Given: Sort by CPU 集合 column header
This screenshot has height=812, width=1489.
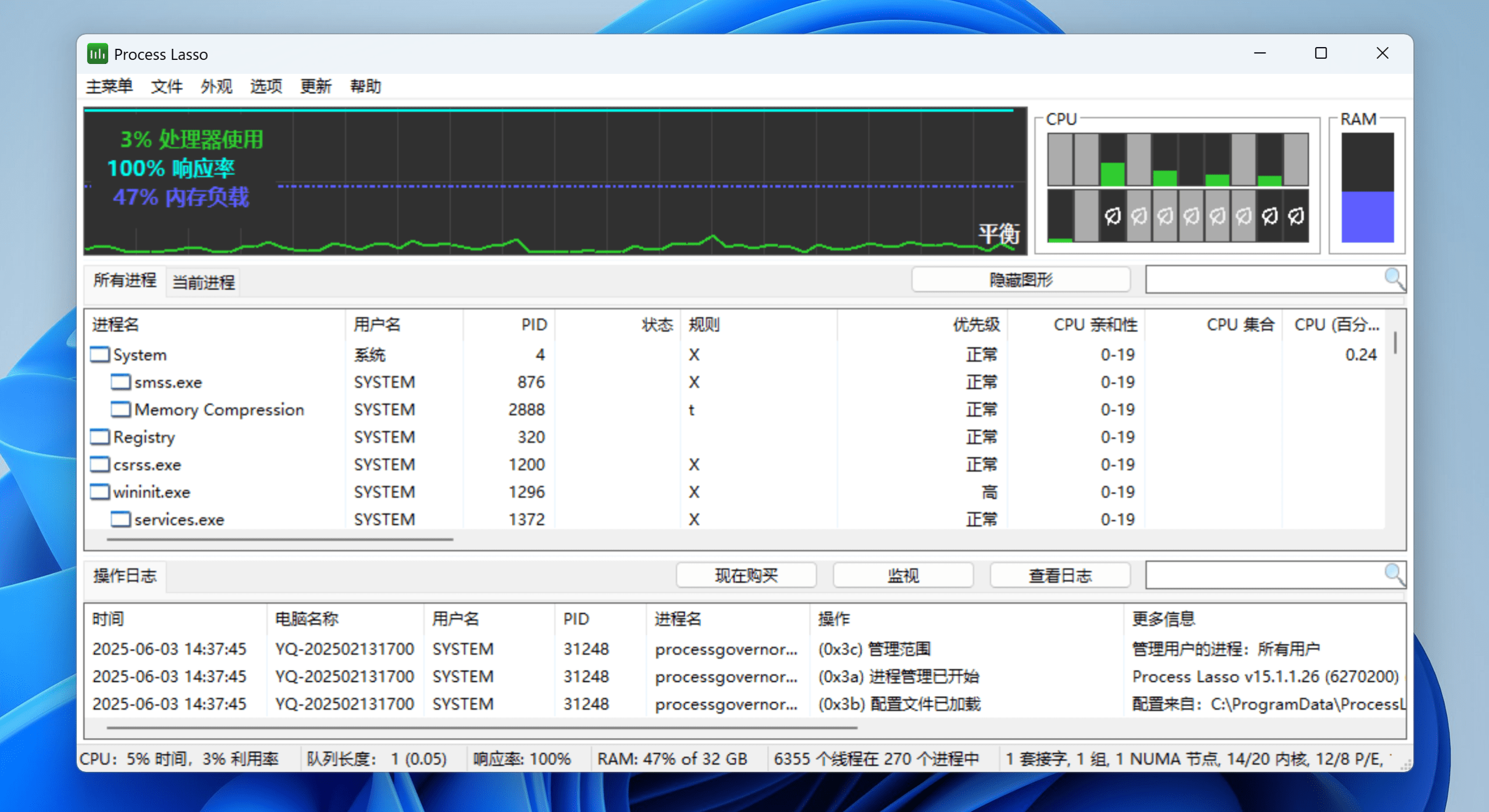Looking at the screenshot, I should 1213,325.
